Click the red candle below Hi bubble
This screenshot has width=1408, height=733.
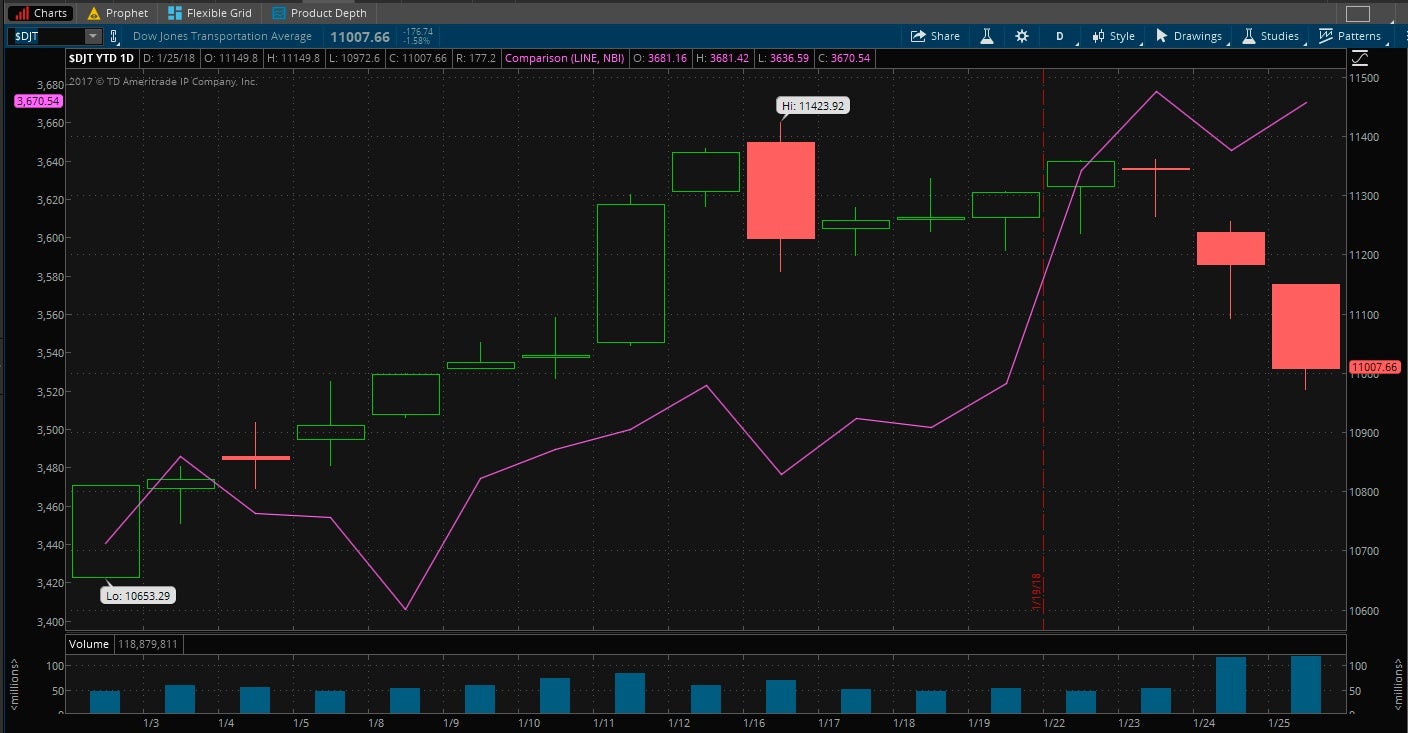[780, 190]
